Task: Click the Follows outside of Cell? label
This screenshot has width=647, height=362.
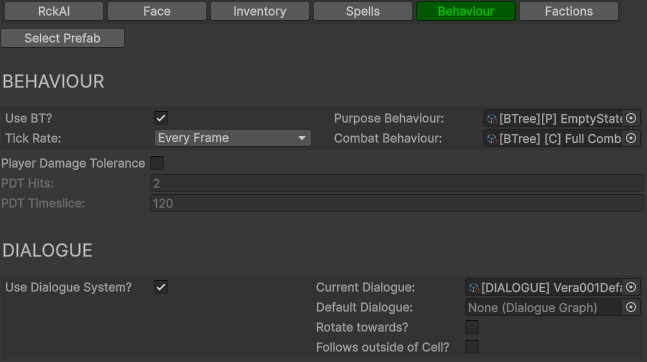Action: tap(383, 347)
